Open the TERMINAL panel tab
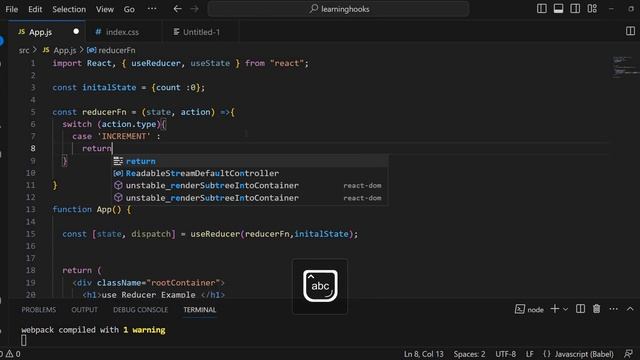The height and width of the screenshot is (360, 640). click(200, 310)
